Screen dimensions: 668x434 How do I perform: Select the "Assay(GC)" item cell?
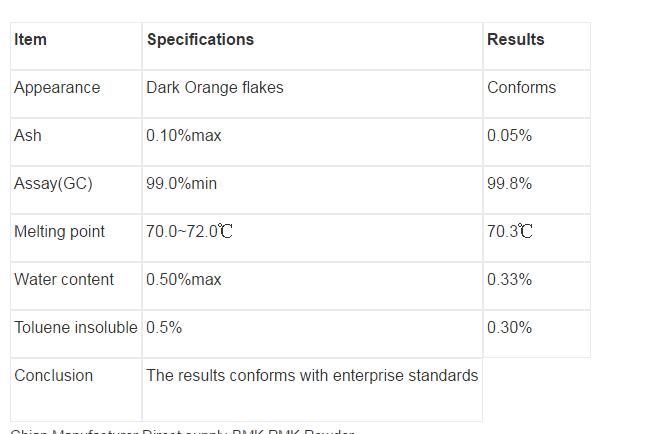pyautogui.click(x=53, y=184)
